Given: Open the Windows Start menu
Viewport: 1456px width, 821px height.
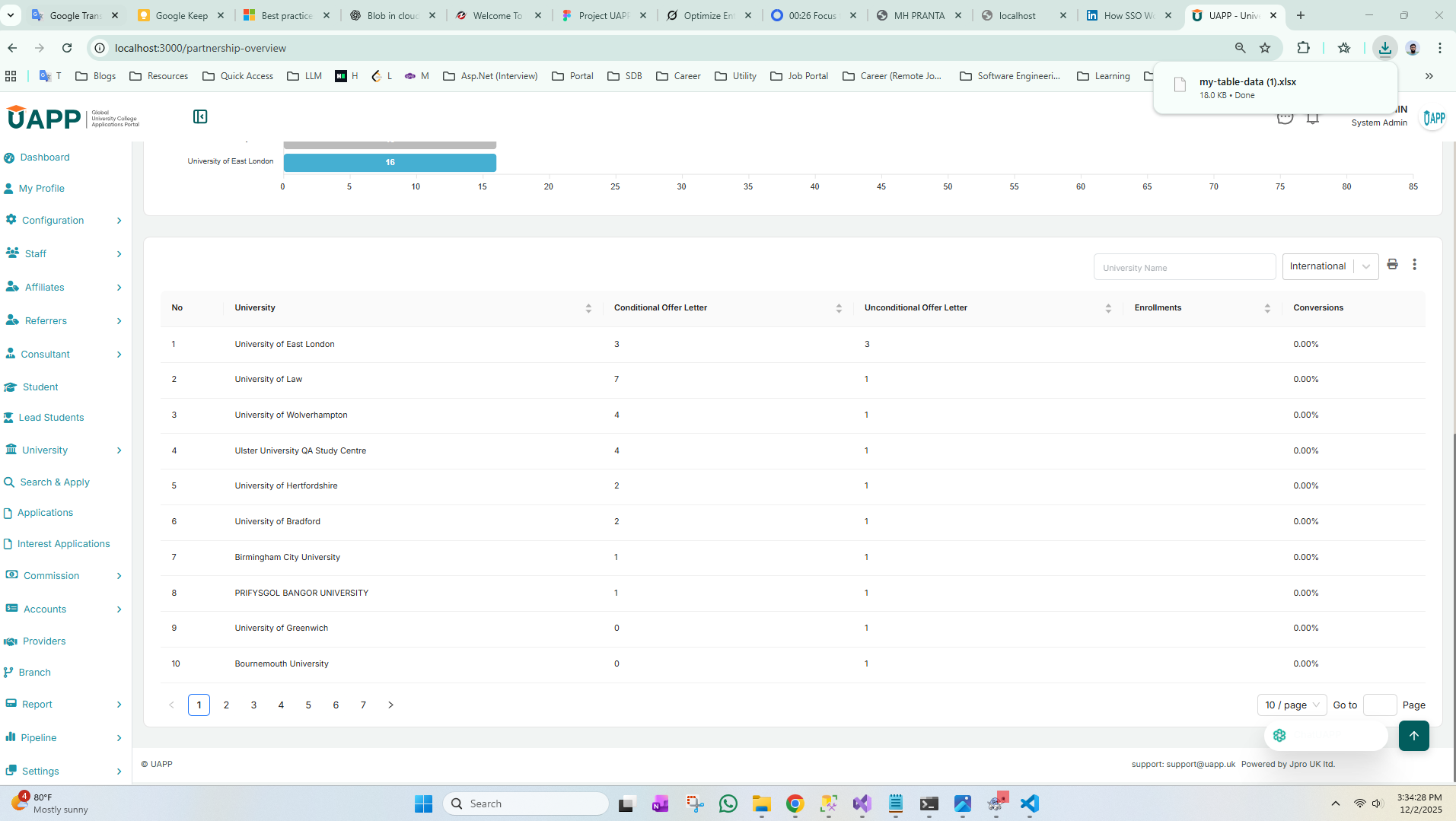Looking at the screenshot, I should pyautogui.click(x=423, y=803).
